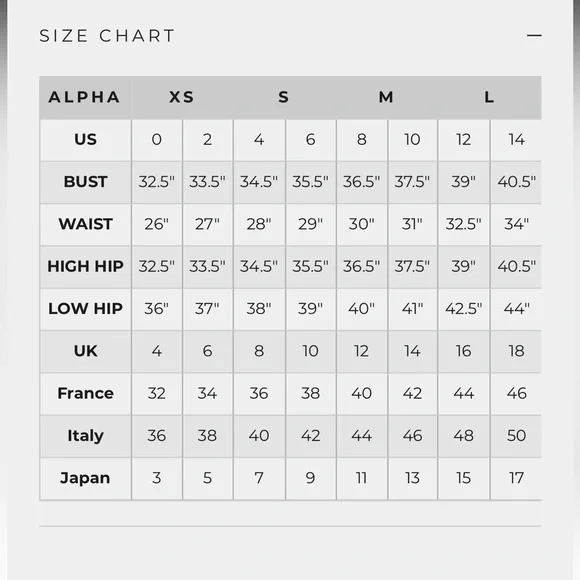Select the LOW HIP row label

click(x=85, y=309)
